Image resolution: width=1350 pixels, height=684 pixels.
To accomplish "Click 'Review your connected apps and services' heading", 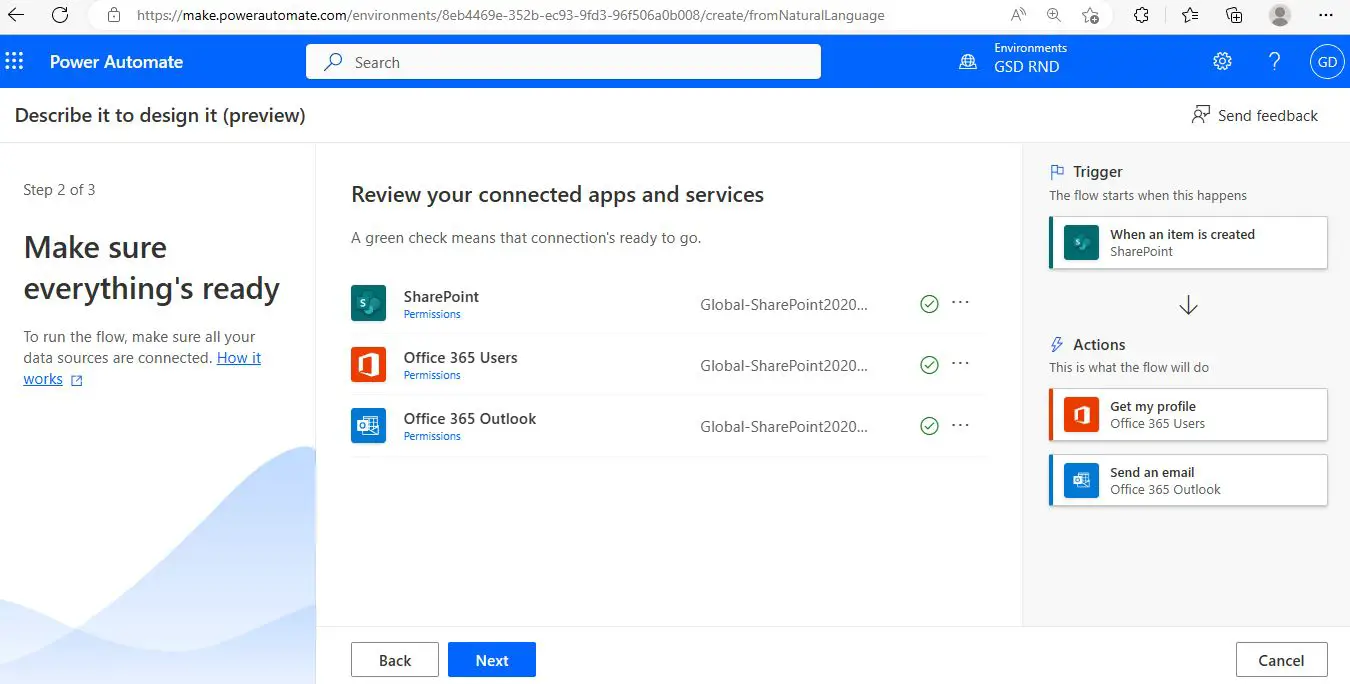I will pos(557,194).
